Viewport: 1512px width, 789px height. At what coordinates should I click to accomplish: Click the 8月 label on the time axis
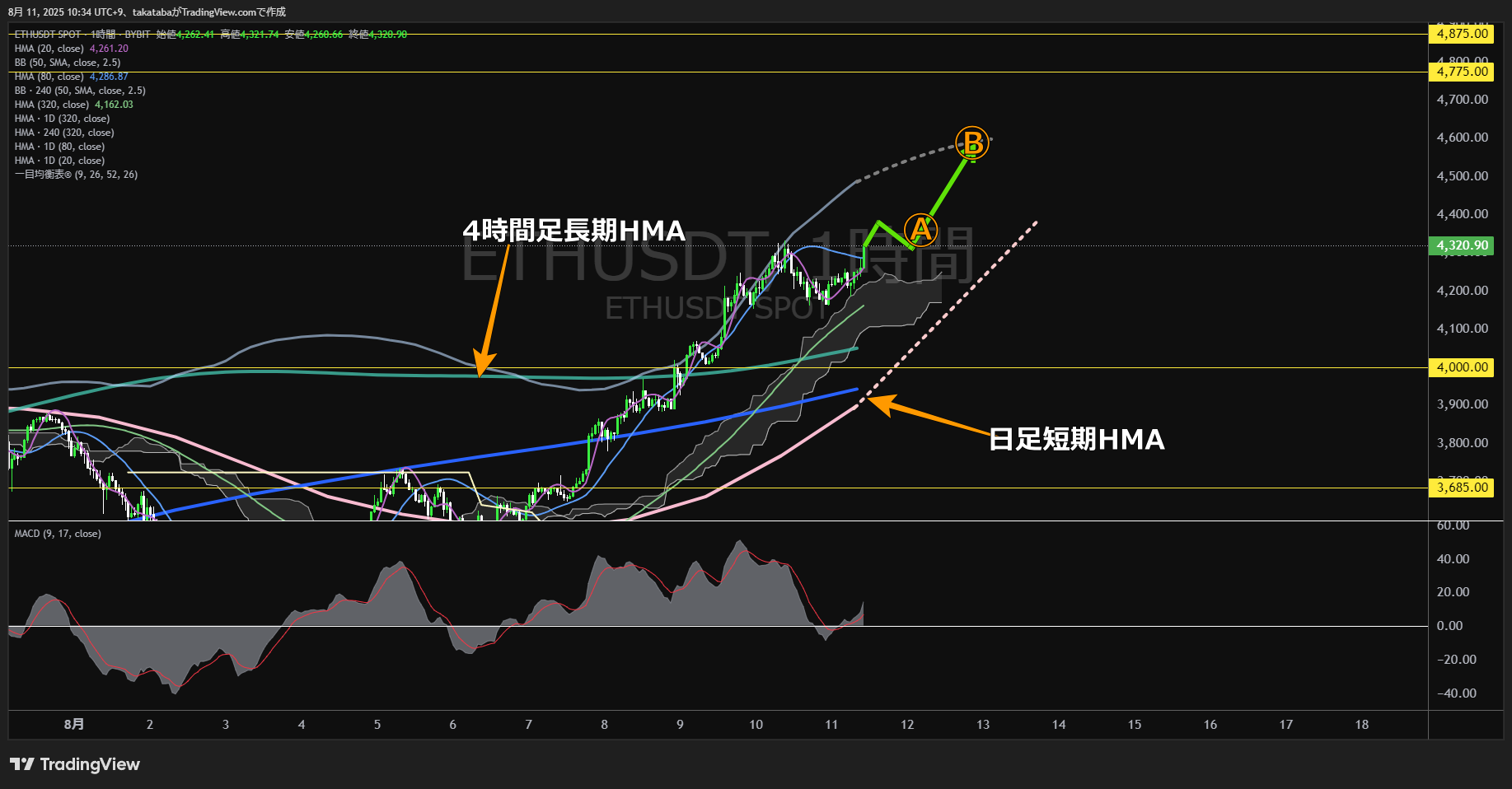click(x=74, y=725)
